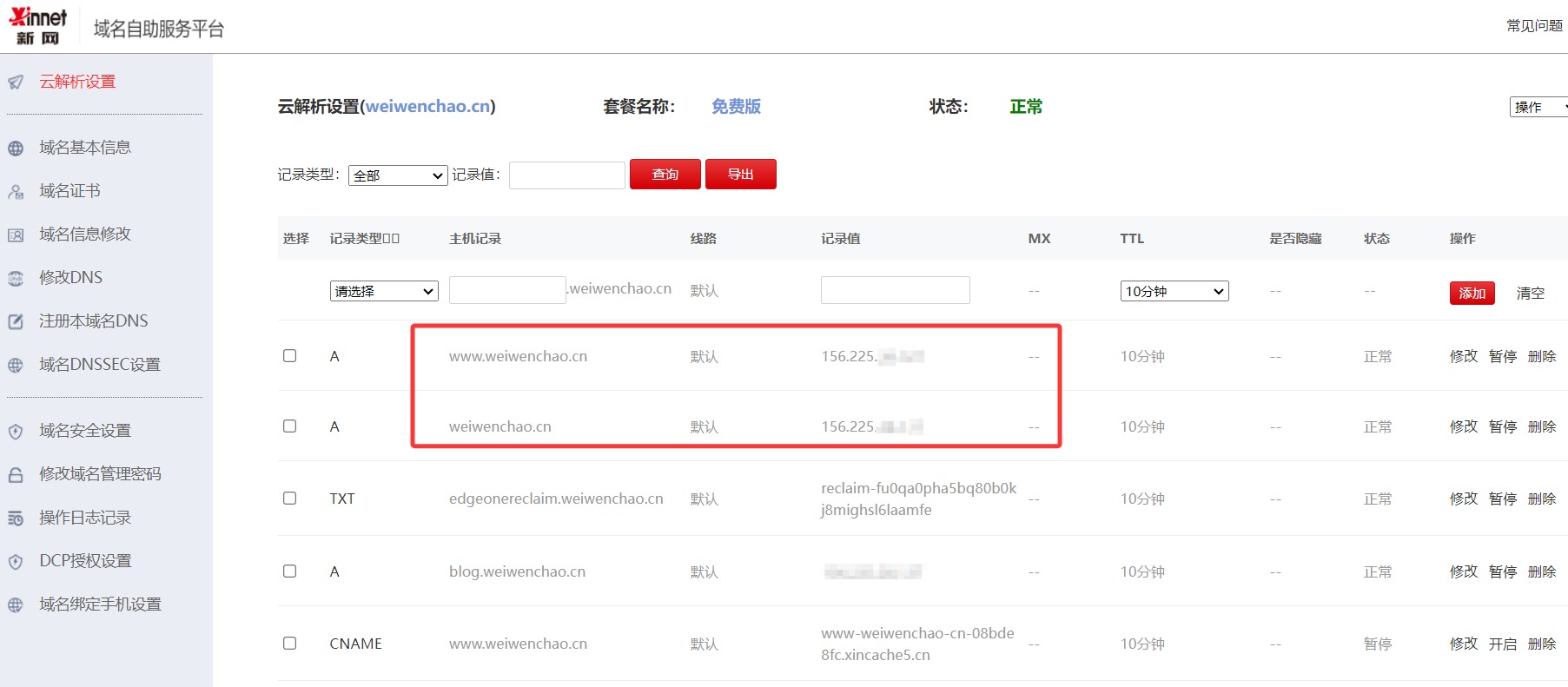Image resolution: width=1568 pixels, height=687 pixels.
Task: Focus the 主机记录 input before .weiwenchao.cn
Action: [x=507, y=289]
